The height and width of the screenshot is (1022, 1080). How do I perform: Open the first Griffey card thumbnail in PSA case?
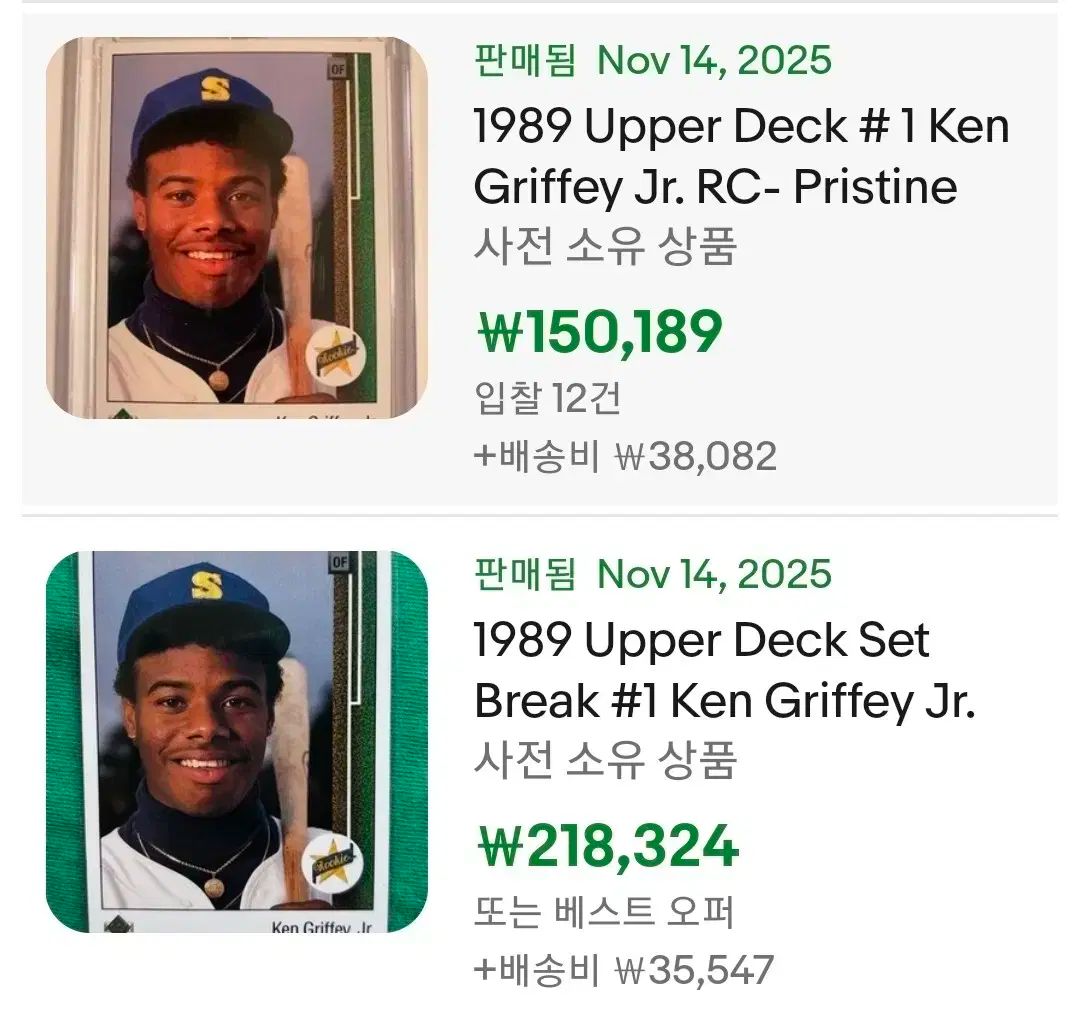[236, 228]
